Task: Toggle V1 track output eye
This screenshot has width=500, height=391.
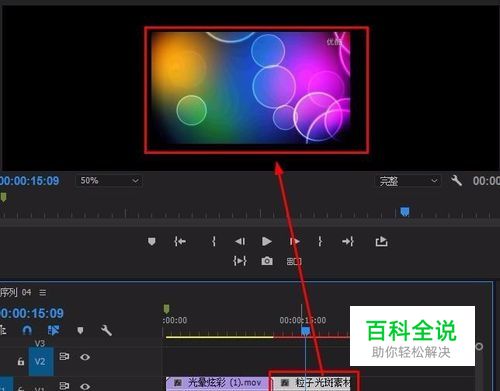Action: 85,387
